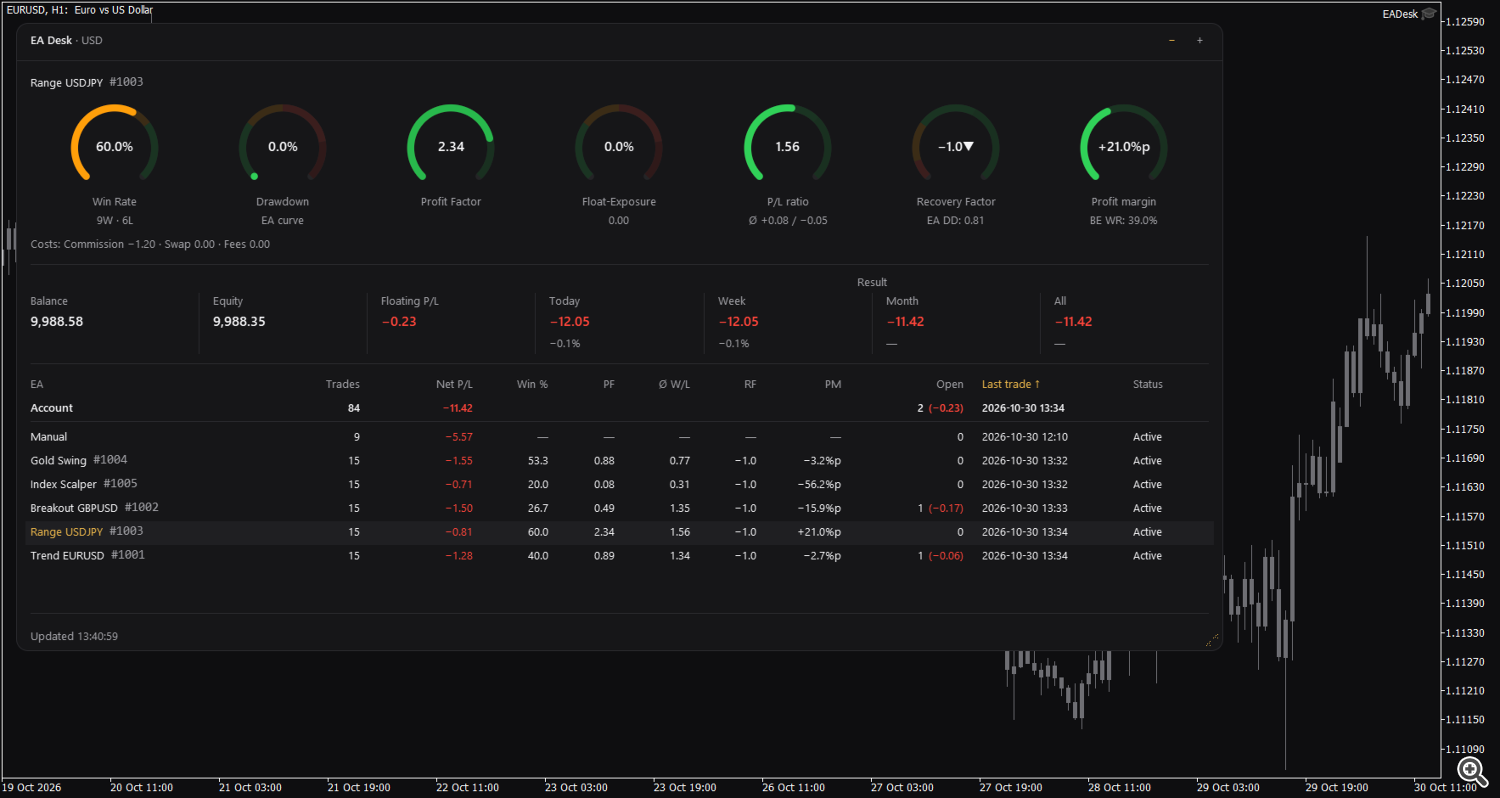
Task: Click the Month result value −11.42
Action: pyautogui.click(x=905, y=322)
